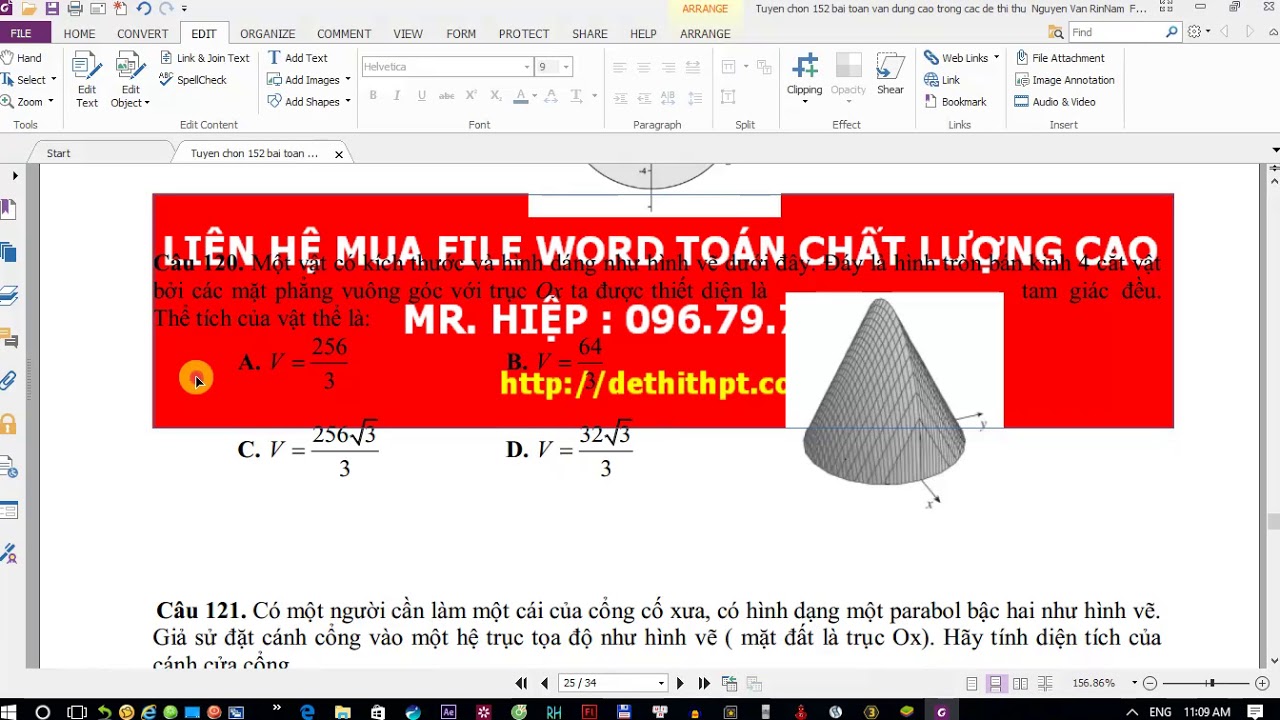Insert a Link from the Links group
This screenshot has width=1280, height=720.
click(942, 80)
